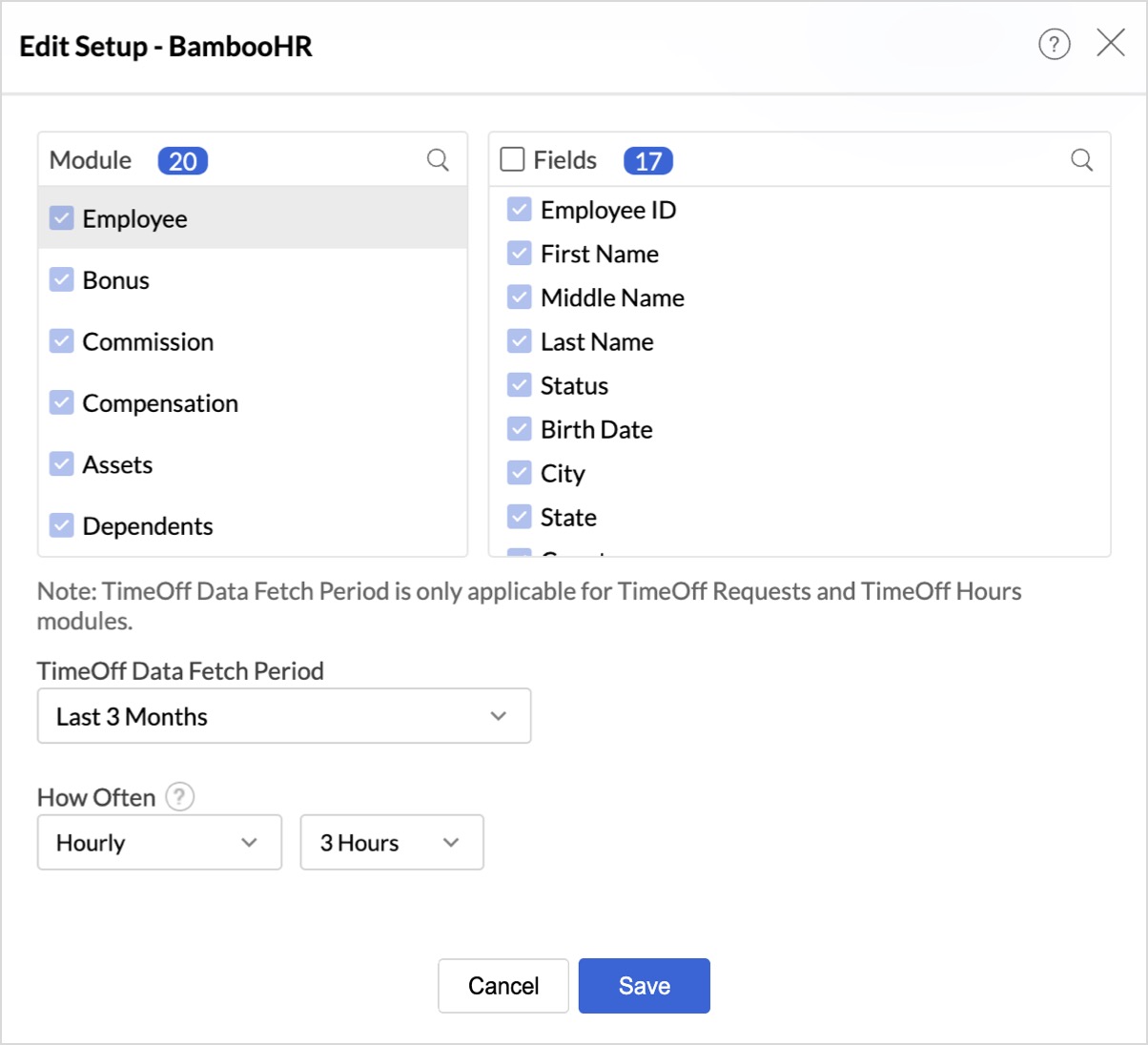This screenshot has height=1045, width=1148.
Task: Uncheck the Commission module checkbox
Action: coord(62,341)
